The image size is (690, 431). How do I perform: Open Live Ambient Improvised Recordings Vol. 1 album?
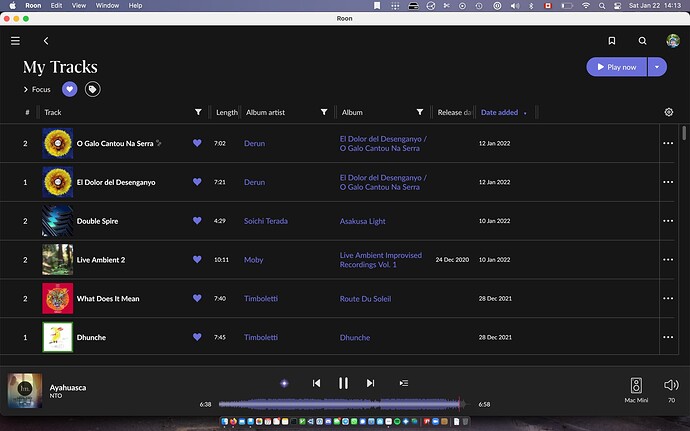tap(381, 260)
